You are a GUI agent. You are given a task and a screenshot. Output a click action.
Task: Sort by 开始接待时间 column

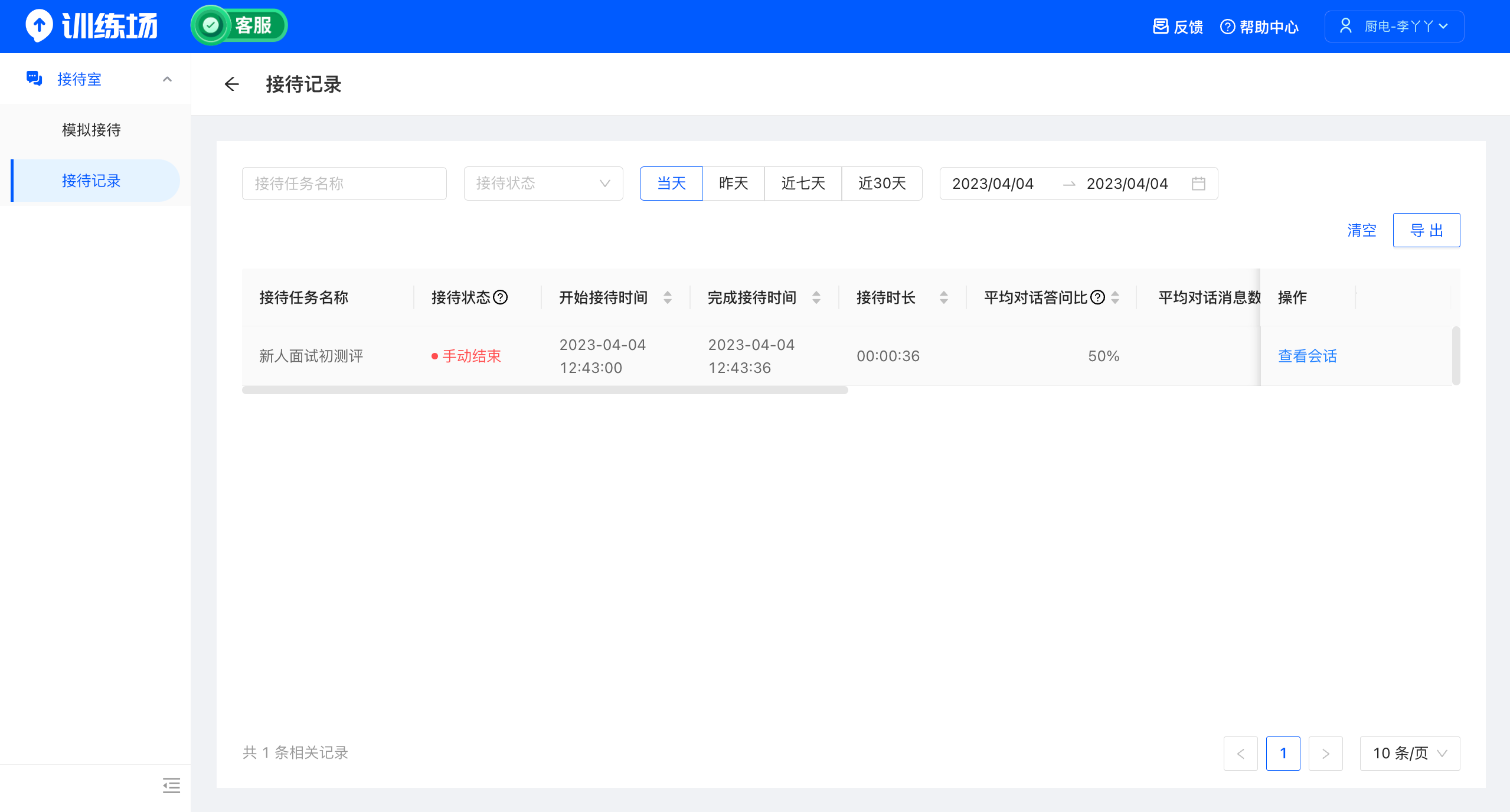668,297
